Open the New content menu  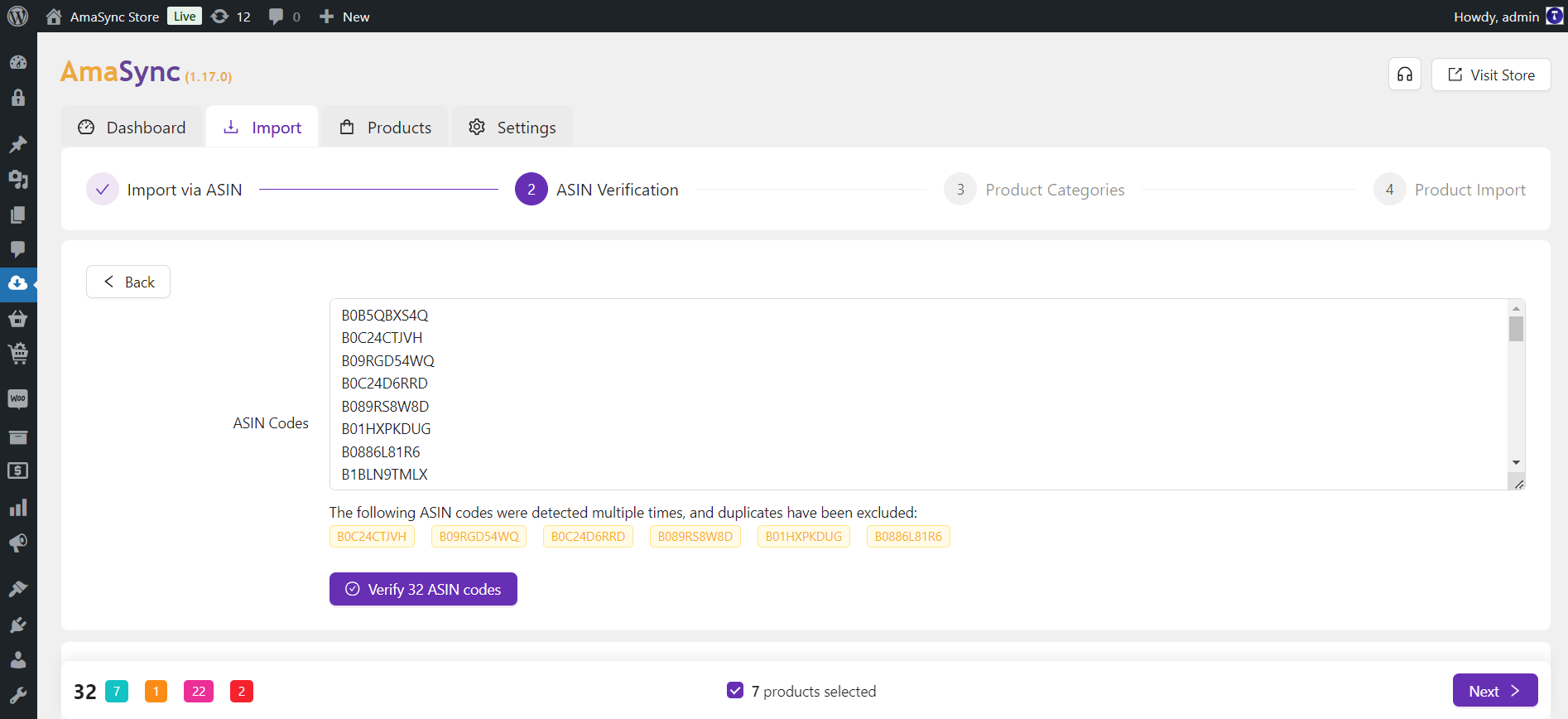pos(344,17)
